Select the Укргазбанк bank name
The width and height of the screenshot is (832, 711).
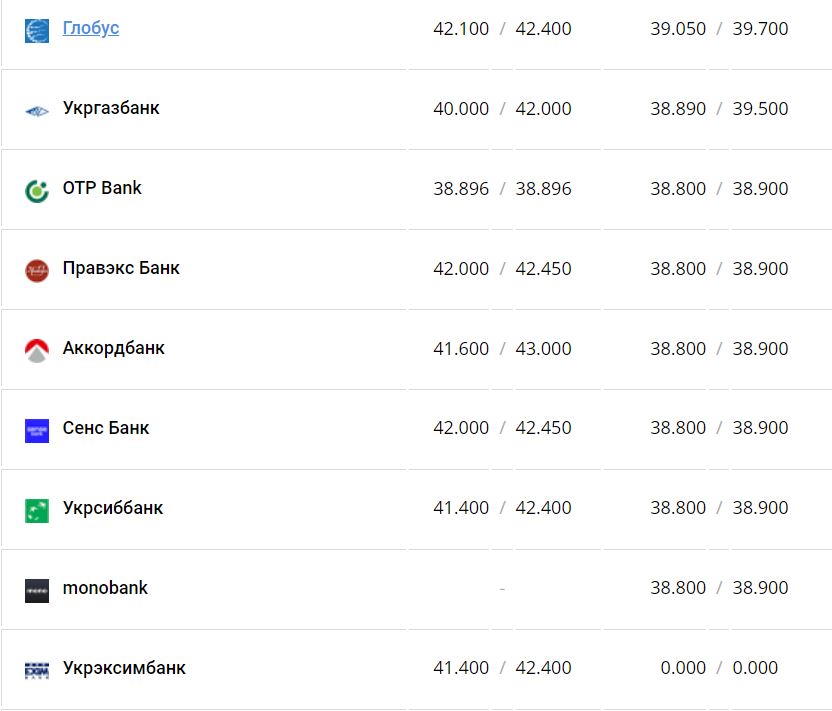111,108
